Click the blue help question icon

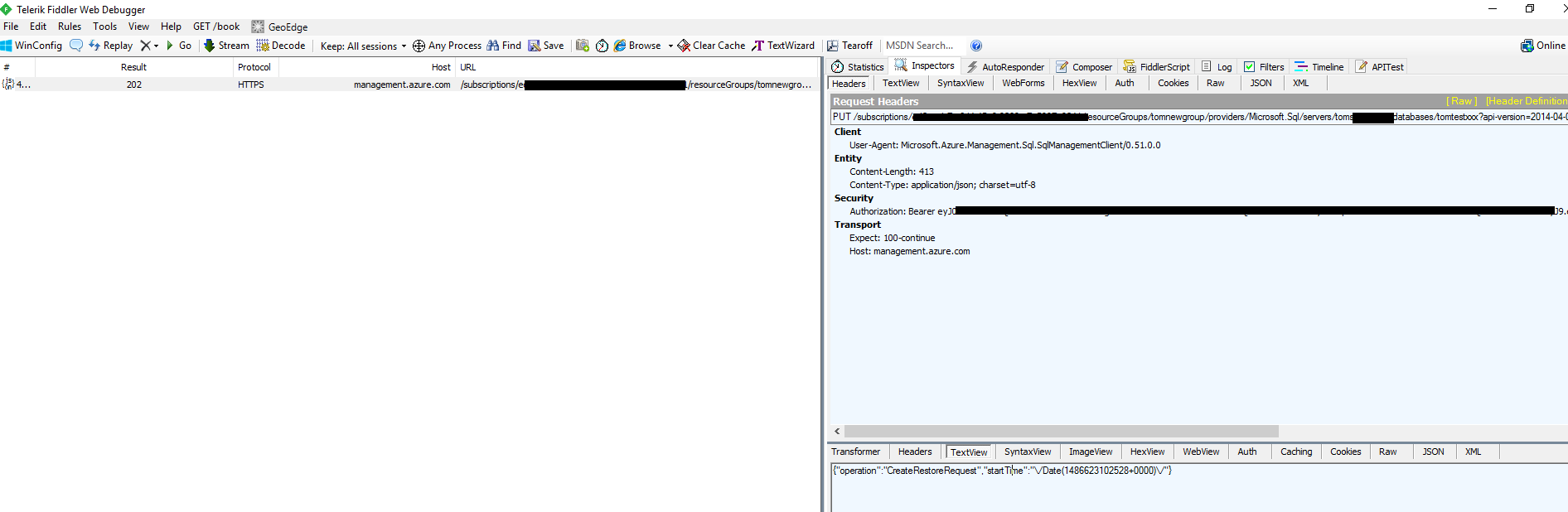(976, 46)
